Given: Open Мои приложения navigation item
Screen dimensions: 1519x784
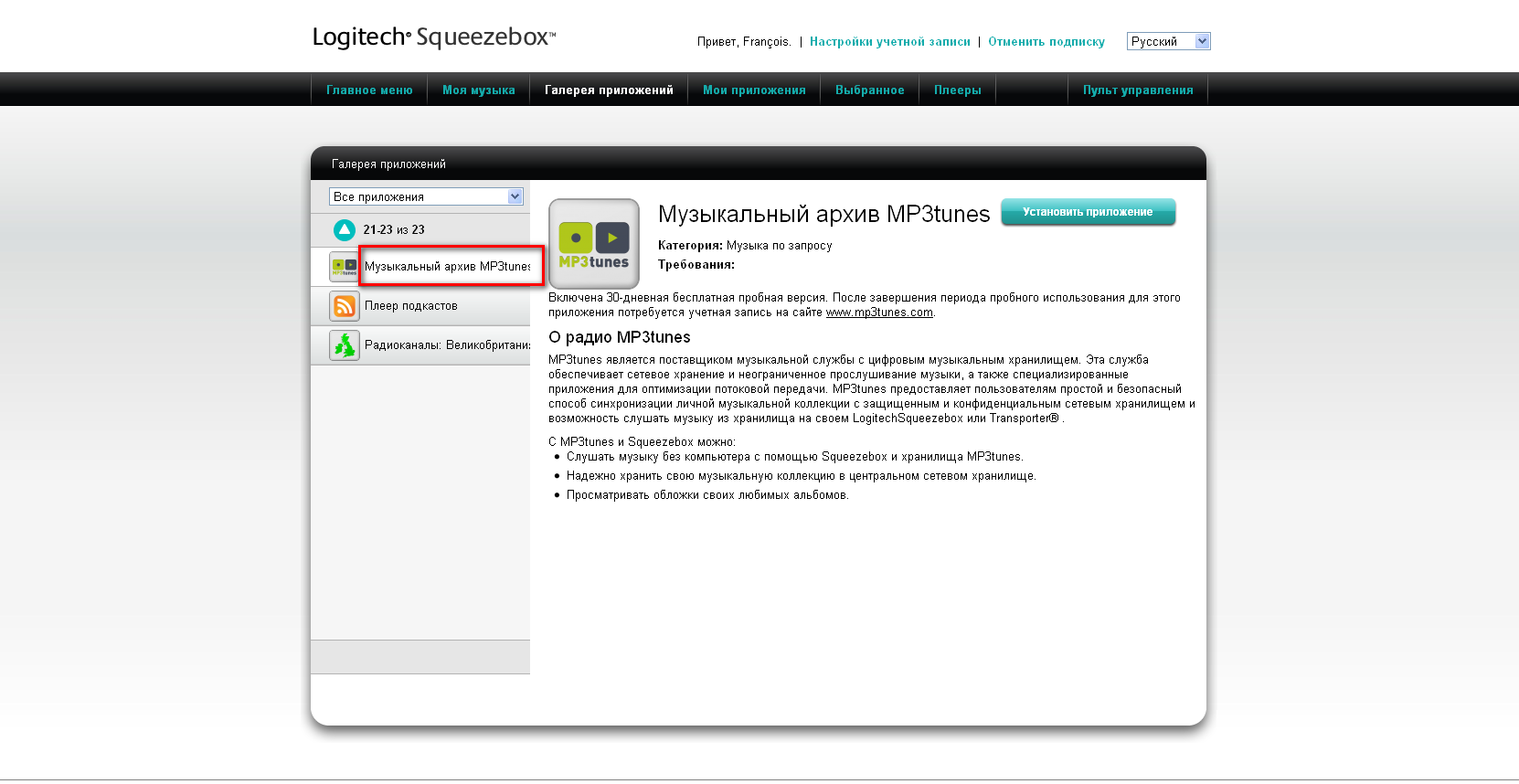Looking at the screenshot, I should [754, 90].
